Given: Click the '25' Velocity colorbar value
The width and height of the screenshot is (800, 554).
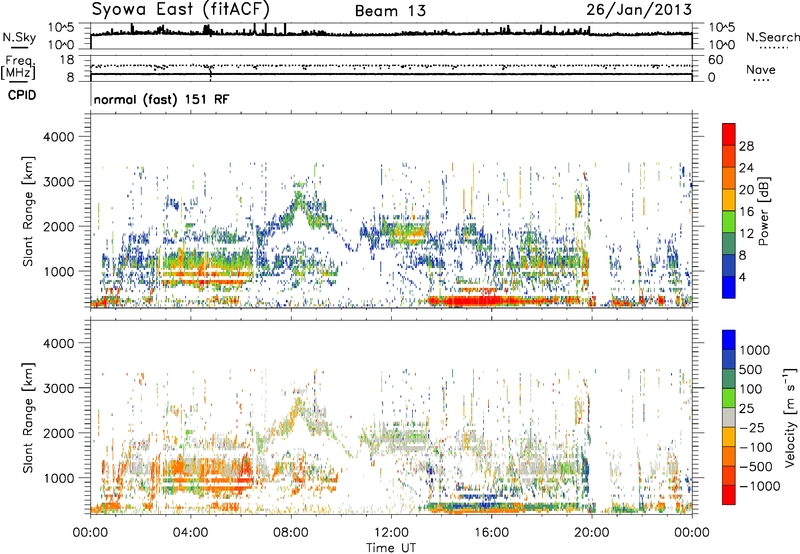Looking at the screenshot, I should (747, 408).
